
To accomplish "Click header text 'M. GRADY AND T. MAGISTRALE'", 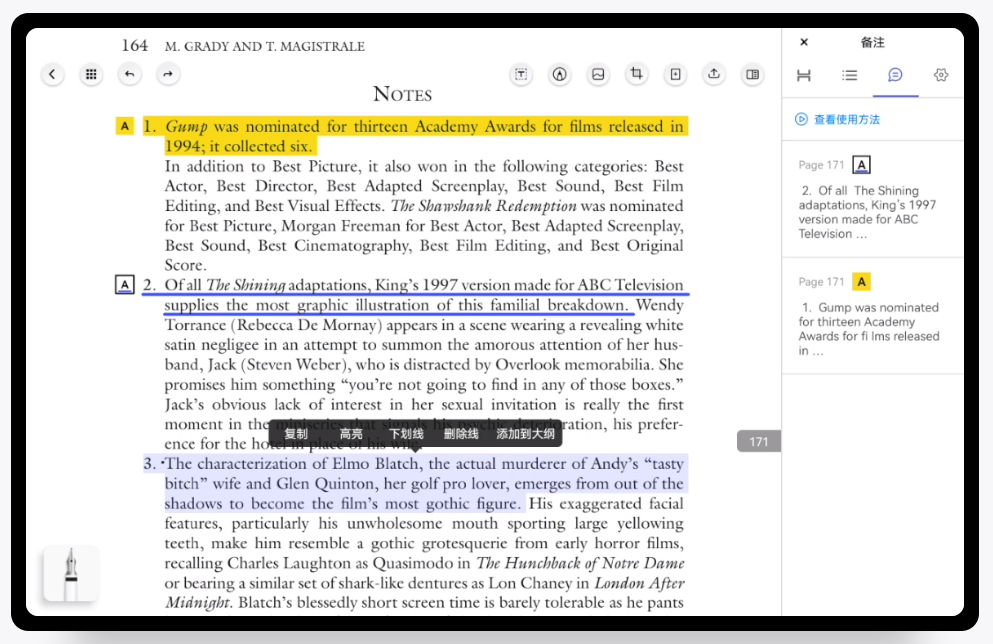I will click(264, 46).
